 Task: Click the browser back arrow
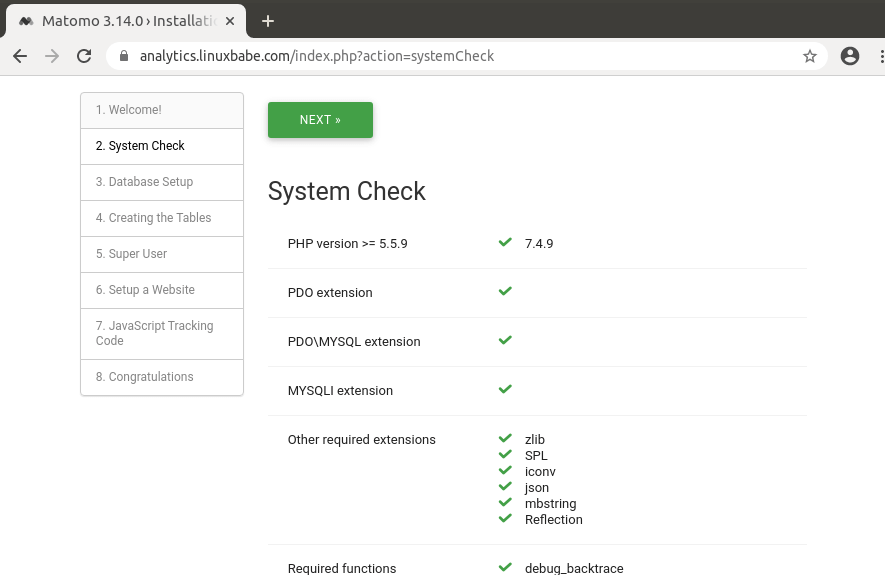(20, 56)
